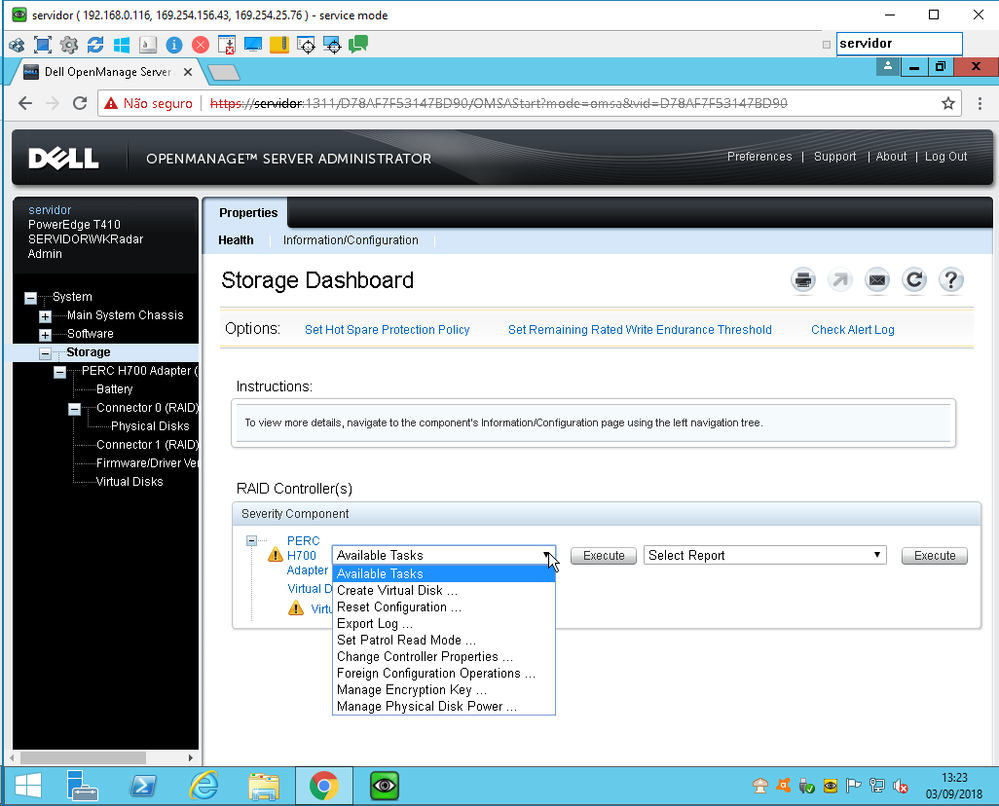The width and height of the screenshot is (999, 806).
Task: Click Log Out in header
Action: pos(945,157)
